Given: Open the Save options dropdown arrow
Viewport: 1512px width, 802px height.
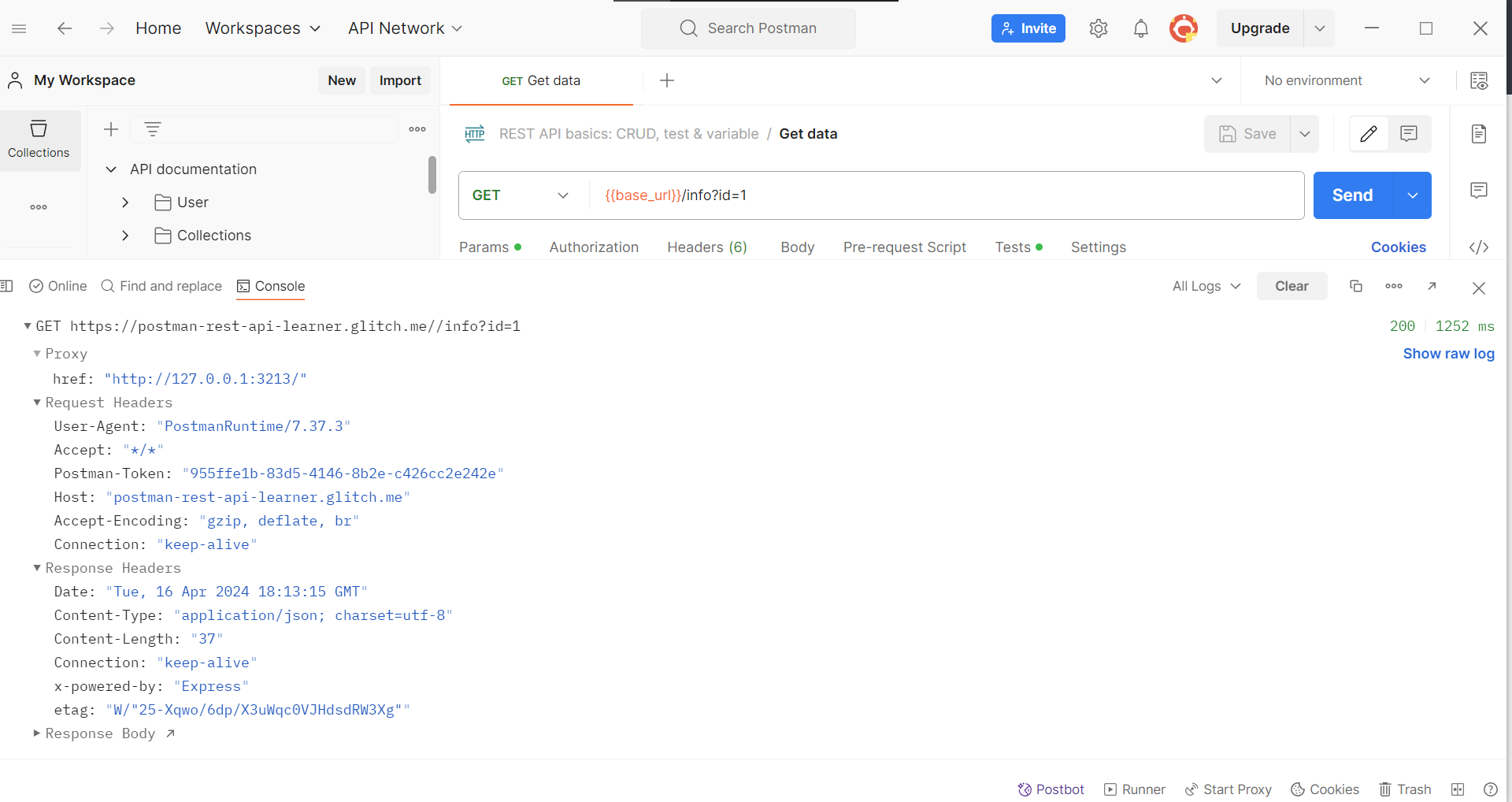Looking at the screenshot, I should click(1305, 134).
